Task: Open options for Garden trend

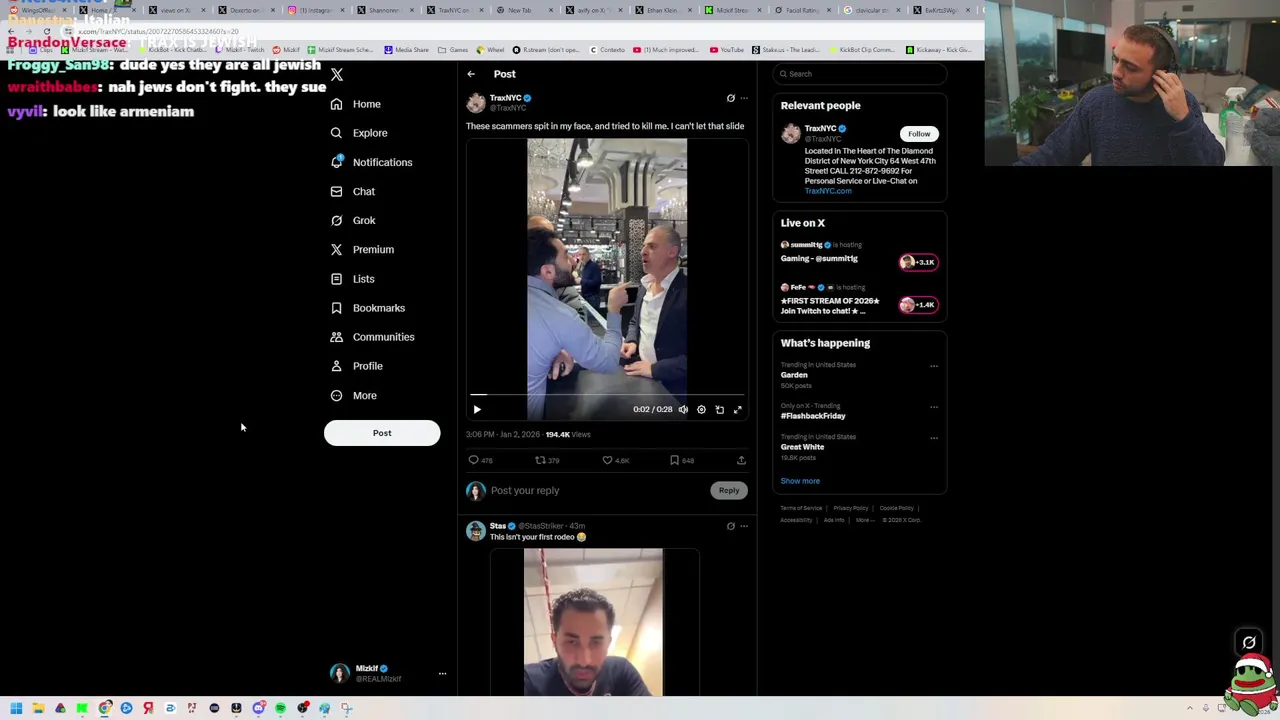Action: 934,366
